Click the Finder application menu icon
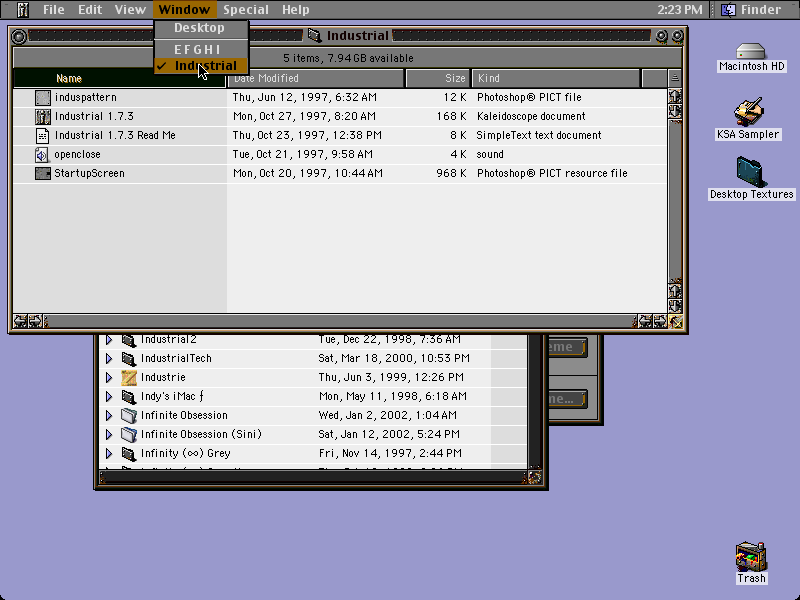This screenshot has height=600, width=800. point(729,9)
